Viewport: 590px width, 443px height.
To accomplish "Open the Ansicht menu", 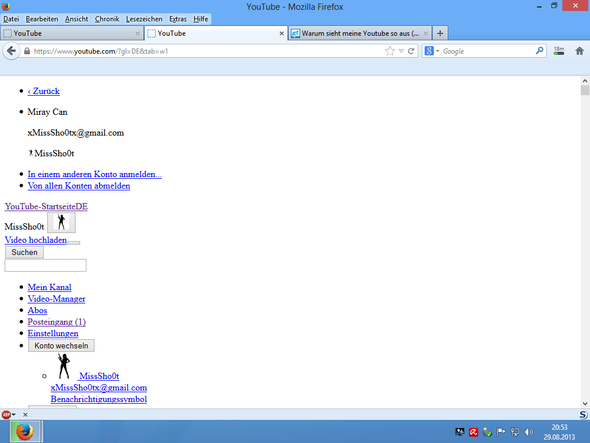I will click(76, 19).
